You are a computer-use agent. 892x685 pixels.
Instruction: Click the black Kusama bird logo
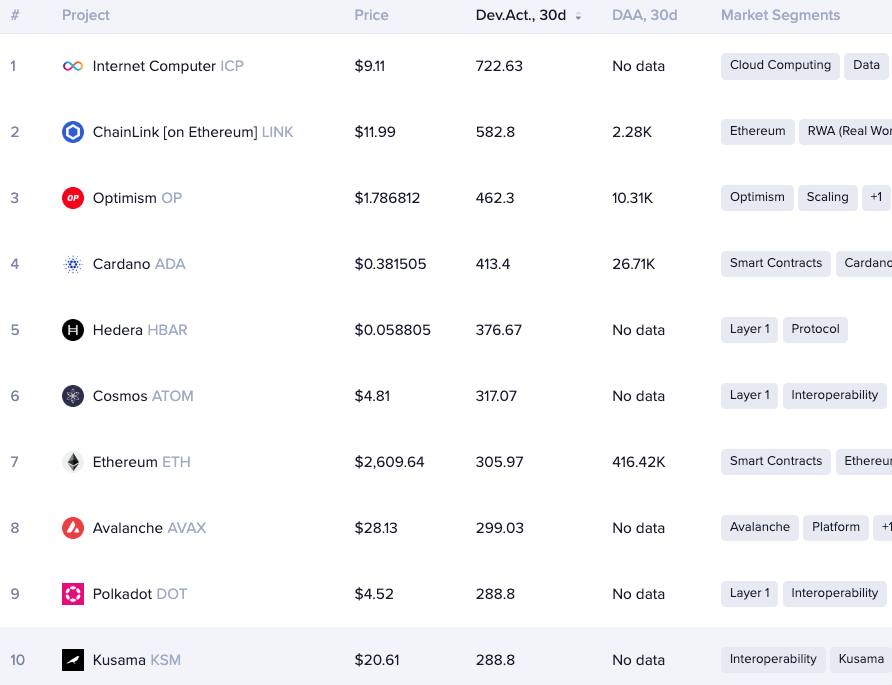[x=73, y=660]
